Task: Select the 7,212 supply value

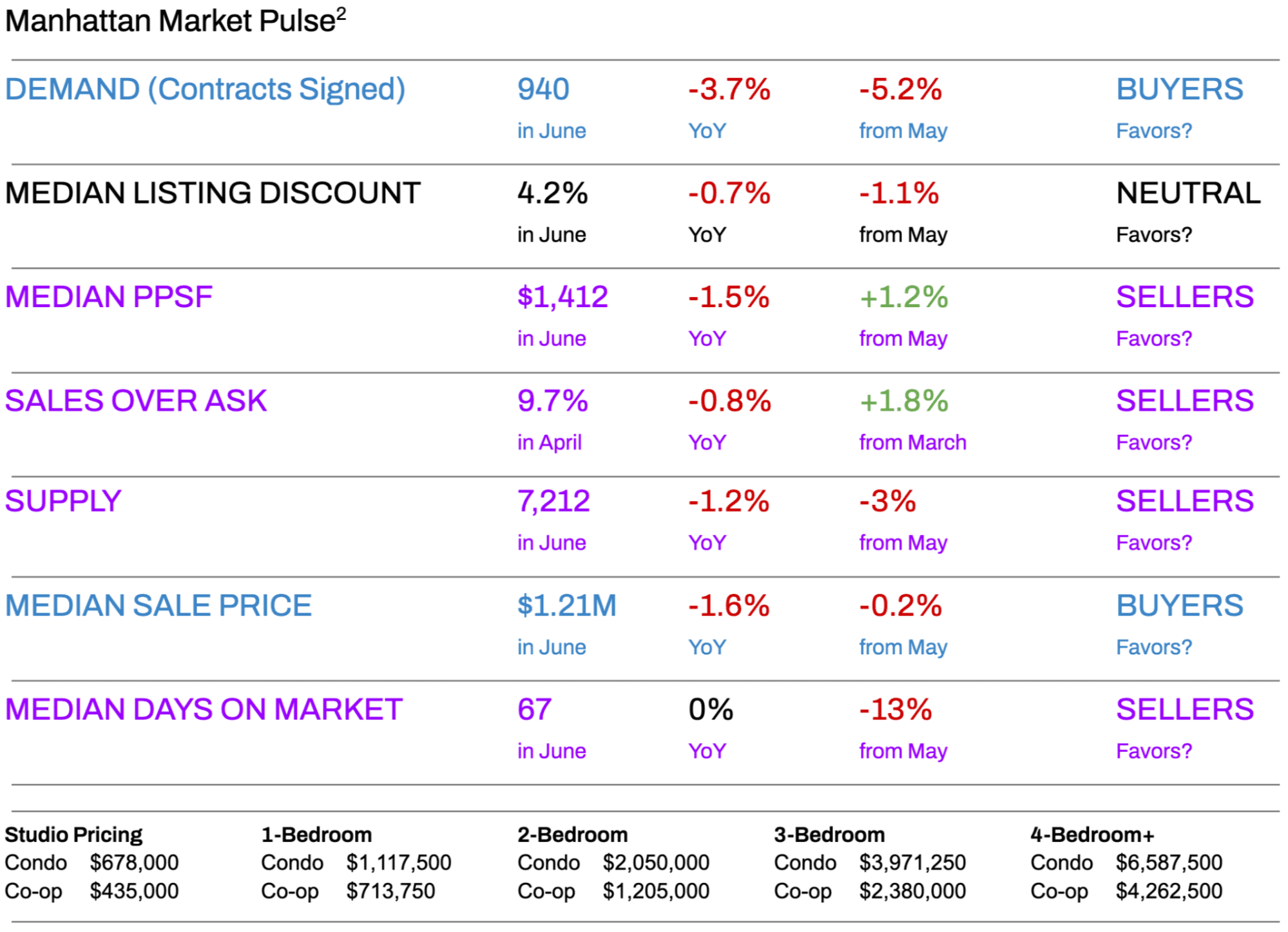Action: point(553,501)
